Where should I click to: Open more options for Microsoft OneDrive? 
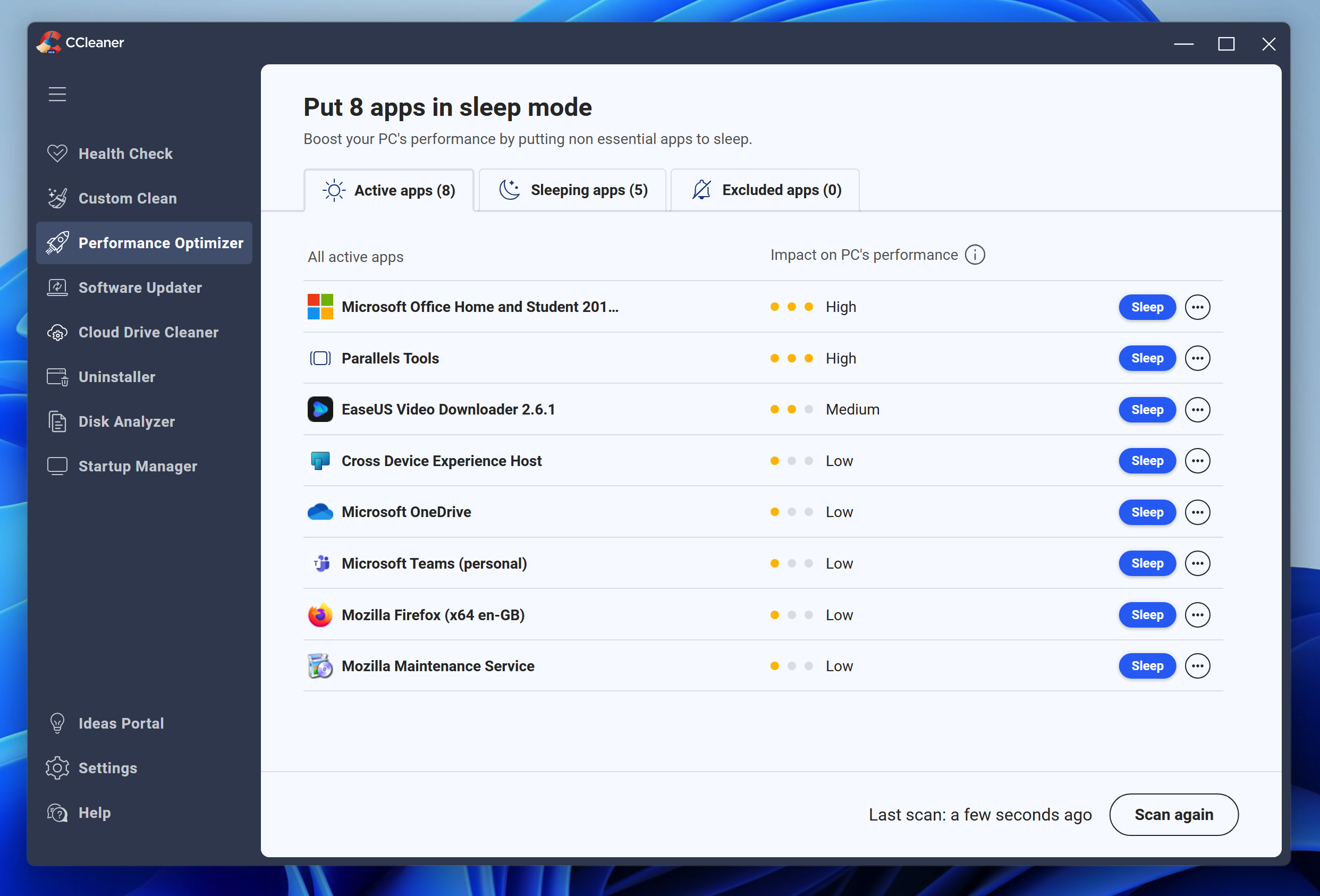coord(1197,512)
